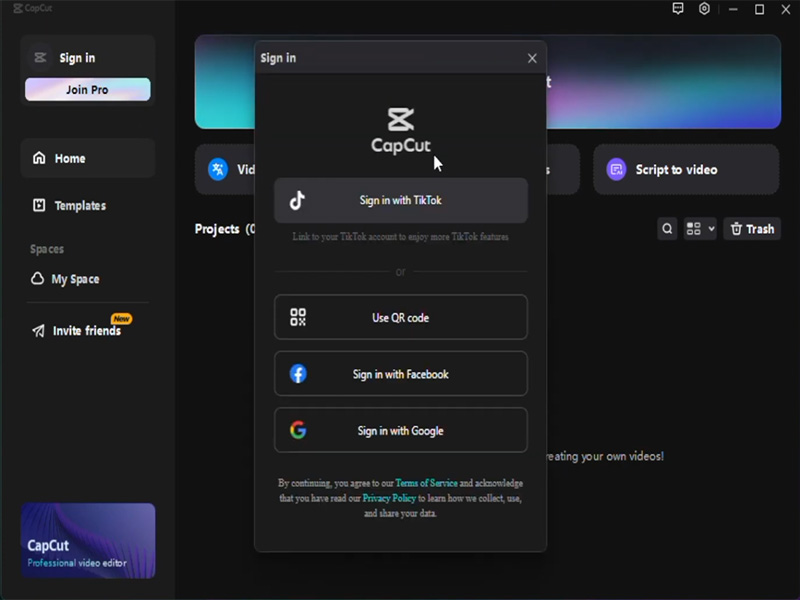Open the Privacy Policy link

pos(390,497)
